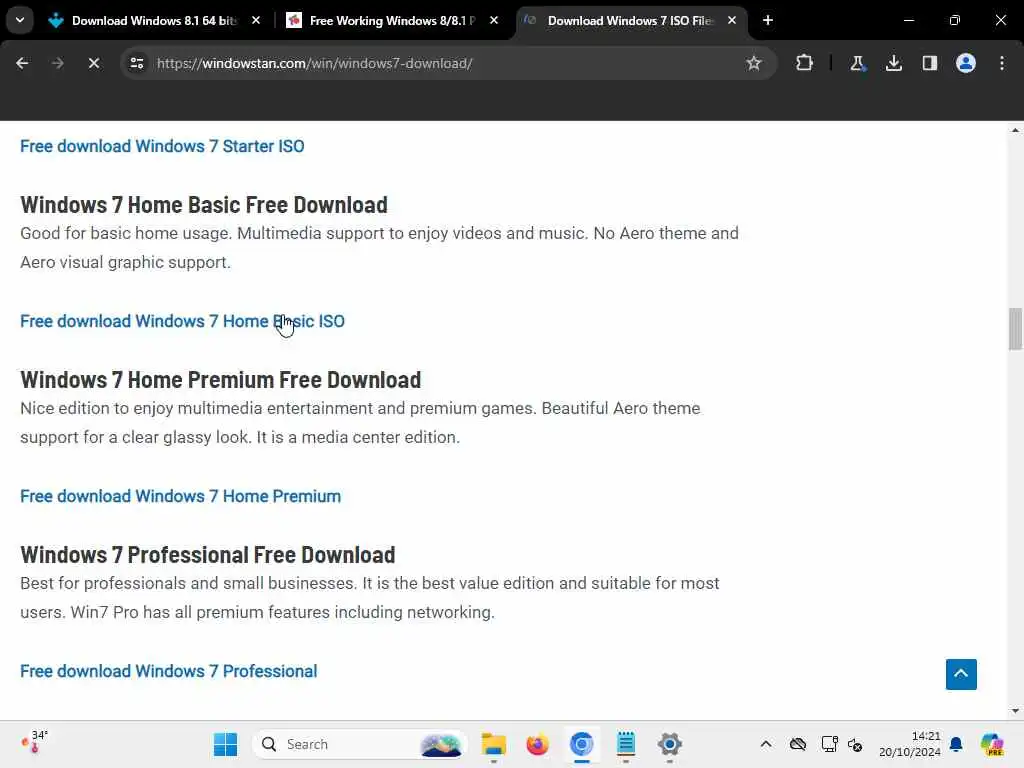The width and height of the screenshot is (1024, 768).
Task: Select the Download Windows 7 ISO File tab
Action: pos(630,21)
